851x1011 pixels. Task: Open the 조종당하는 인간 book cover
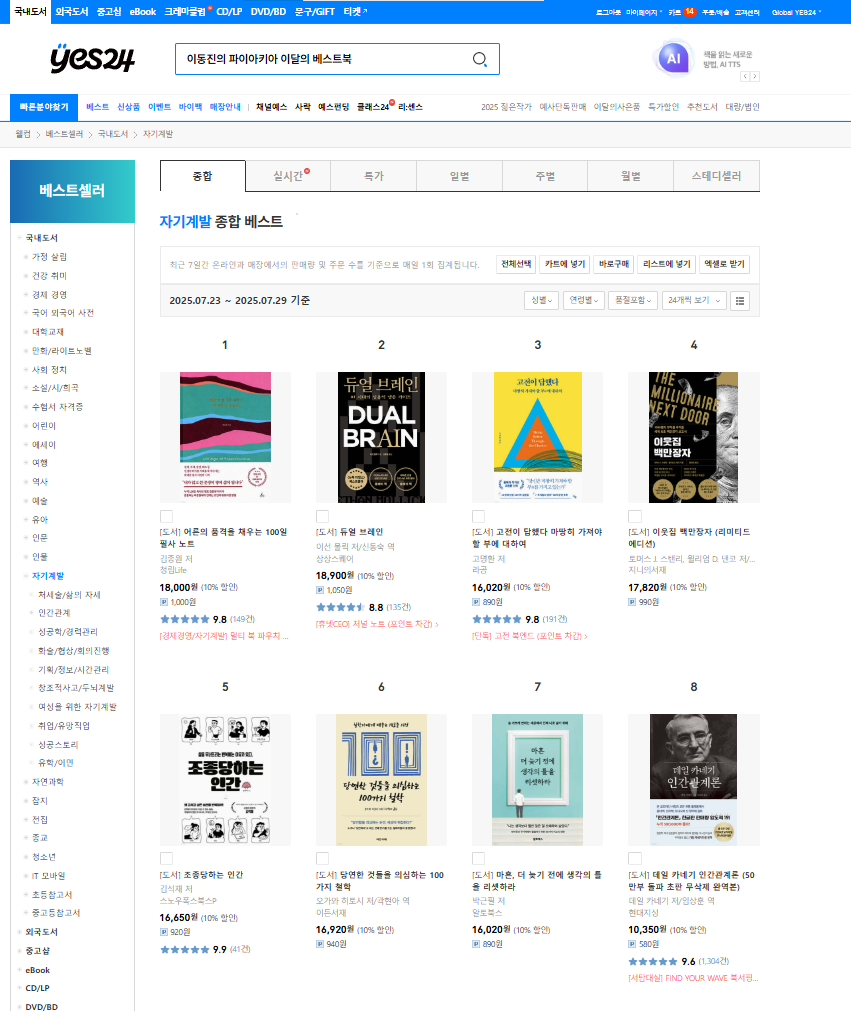pyautogui.click(x=225, y=780)
